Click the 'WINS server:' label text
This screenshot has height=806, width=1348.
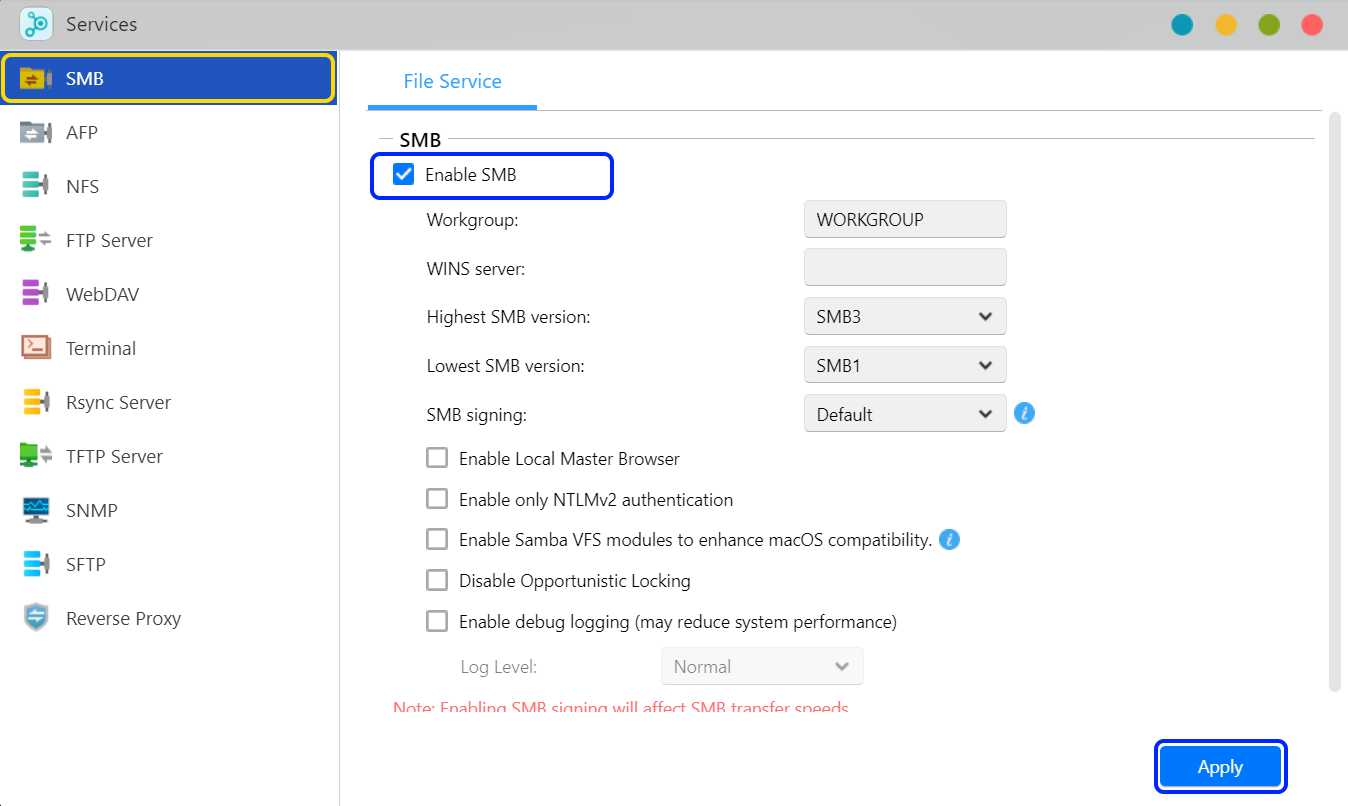click(475, 269)
